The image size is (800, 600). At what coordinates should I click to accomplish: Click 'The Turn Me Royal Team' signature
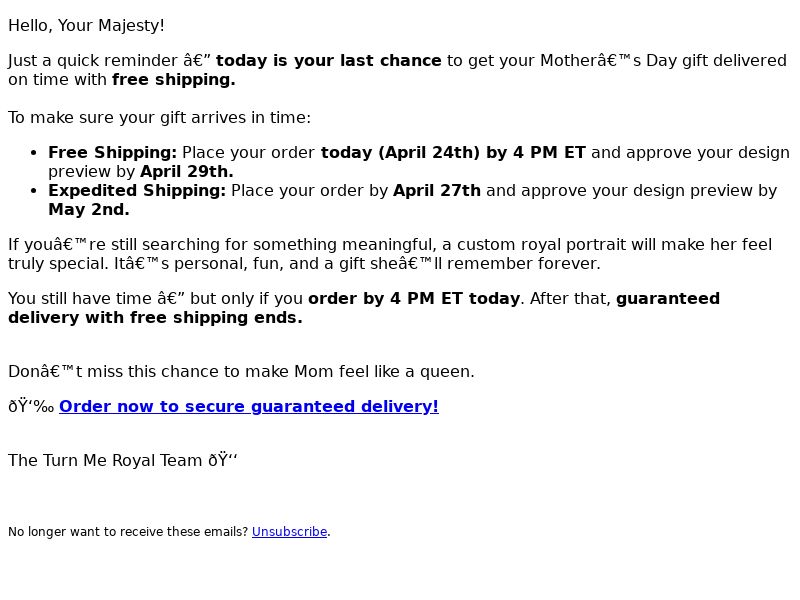(x=105, y=460)
